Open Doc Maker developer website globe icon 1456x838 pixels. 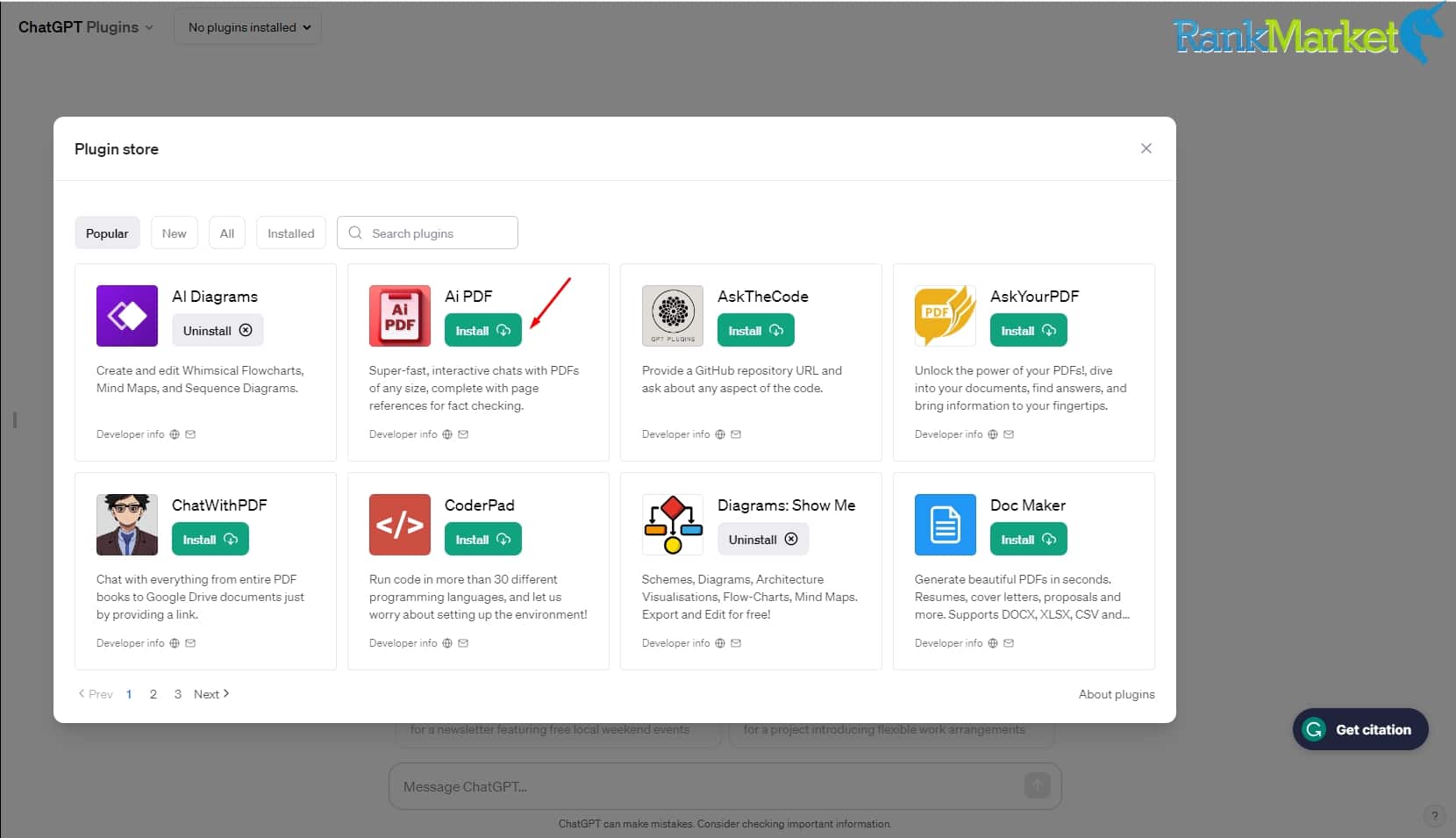click(x=993, y=643)
